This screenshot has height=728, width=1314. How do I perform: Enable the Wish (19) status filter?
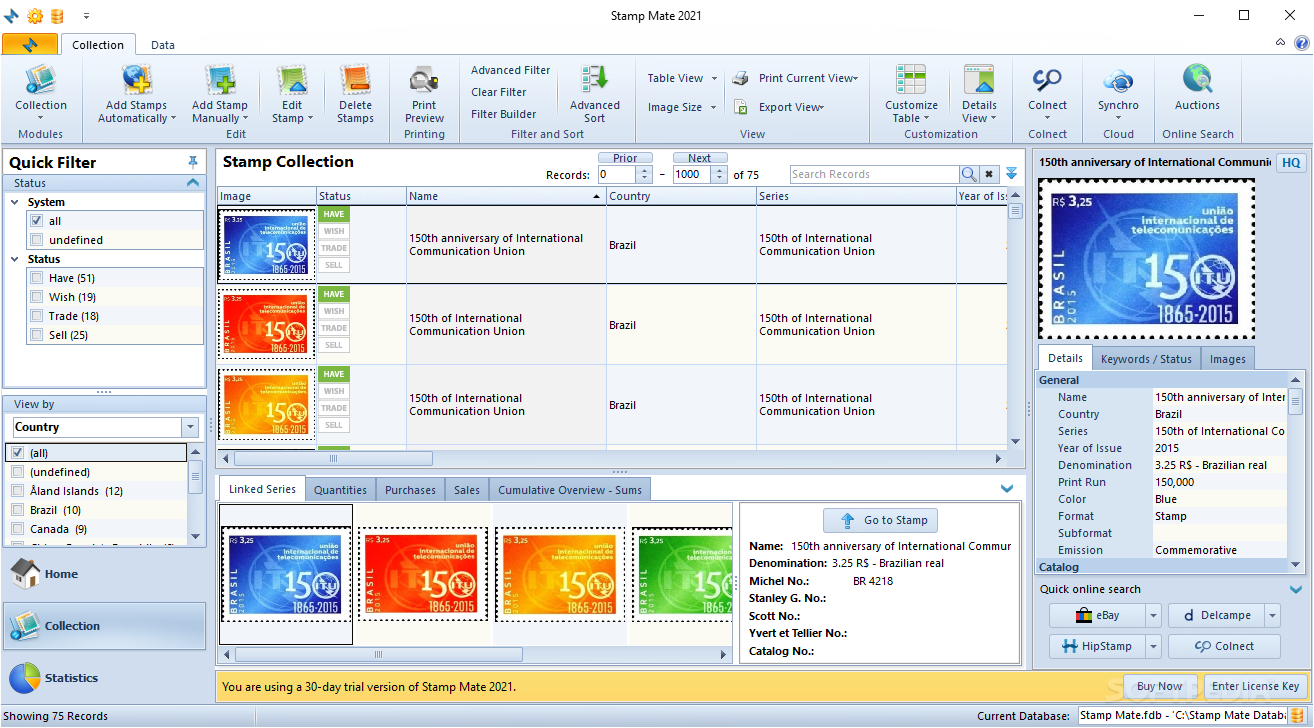(37, 297)
